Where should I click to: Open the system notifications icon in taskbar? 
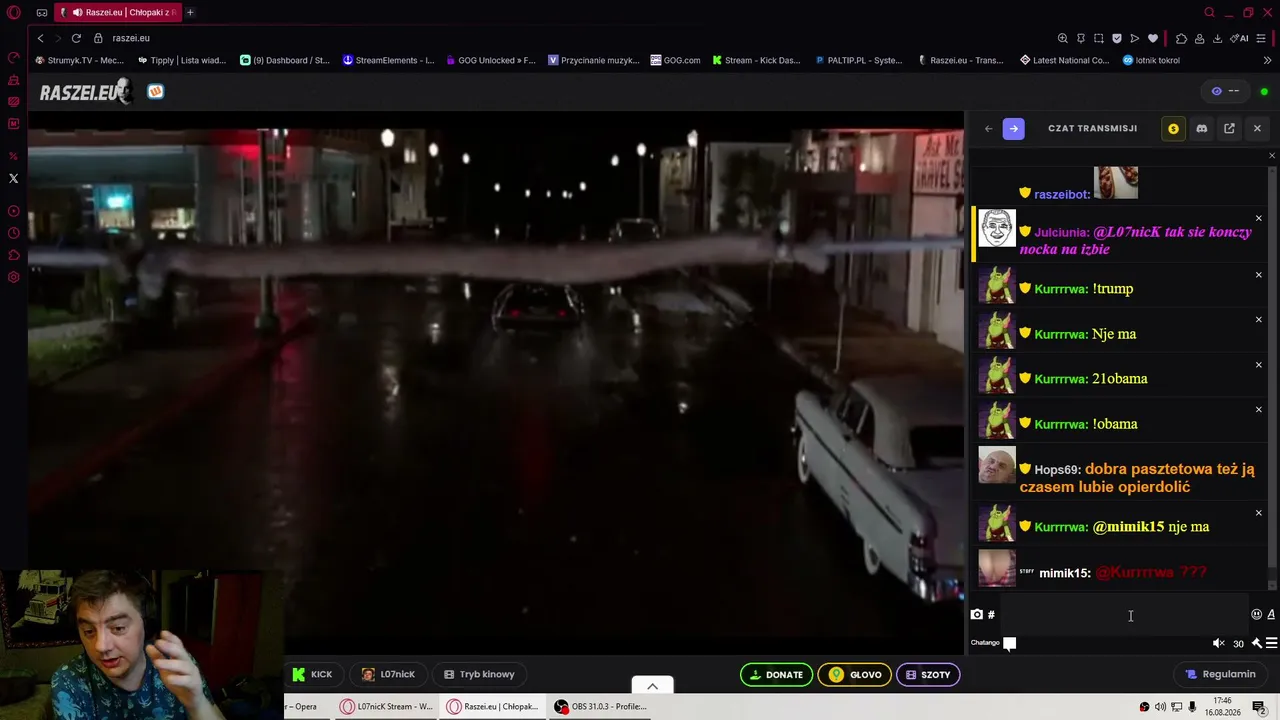point(1259,708)
